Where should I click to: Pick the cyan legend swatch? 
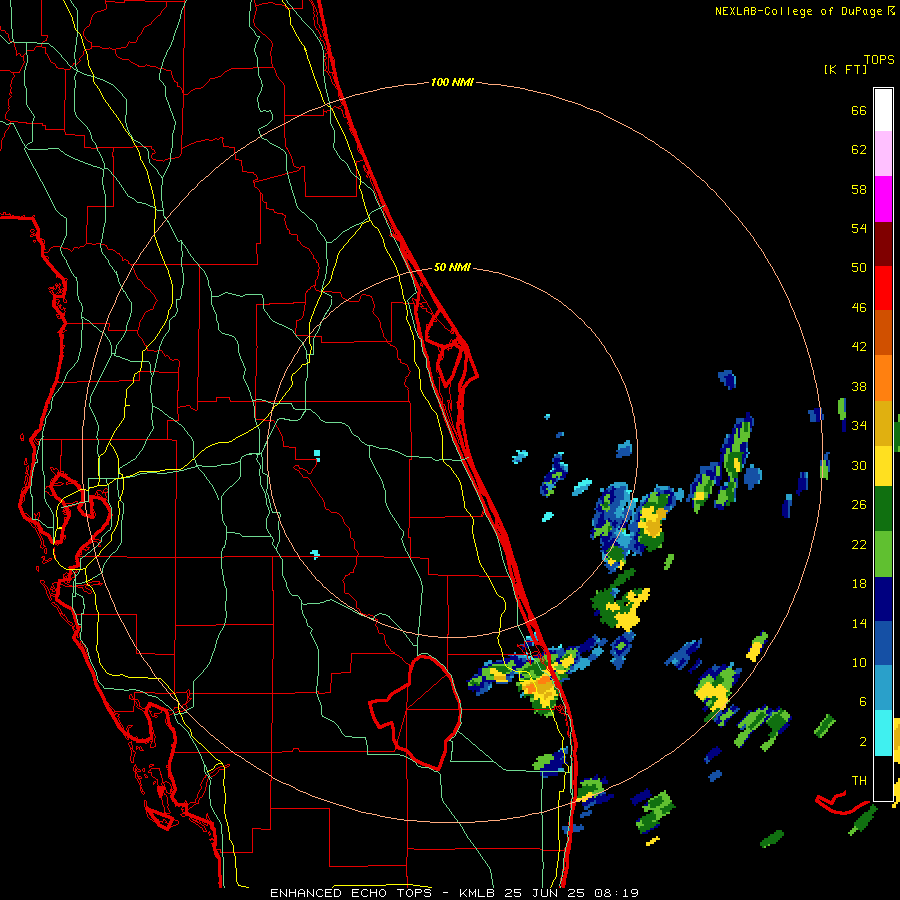[x=883, y=733]
